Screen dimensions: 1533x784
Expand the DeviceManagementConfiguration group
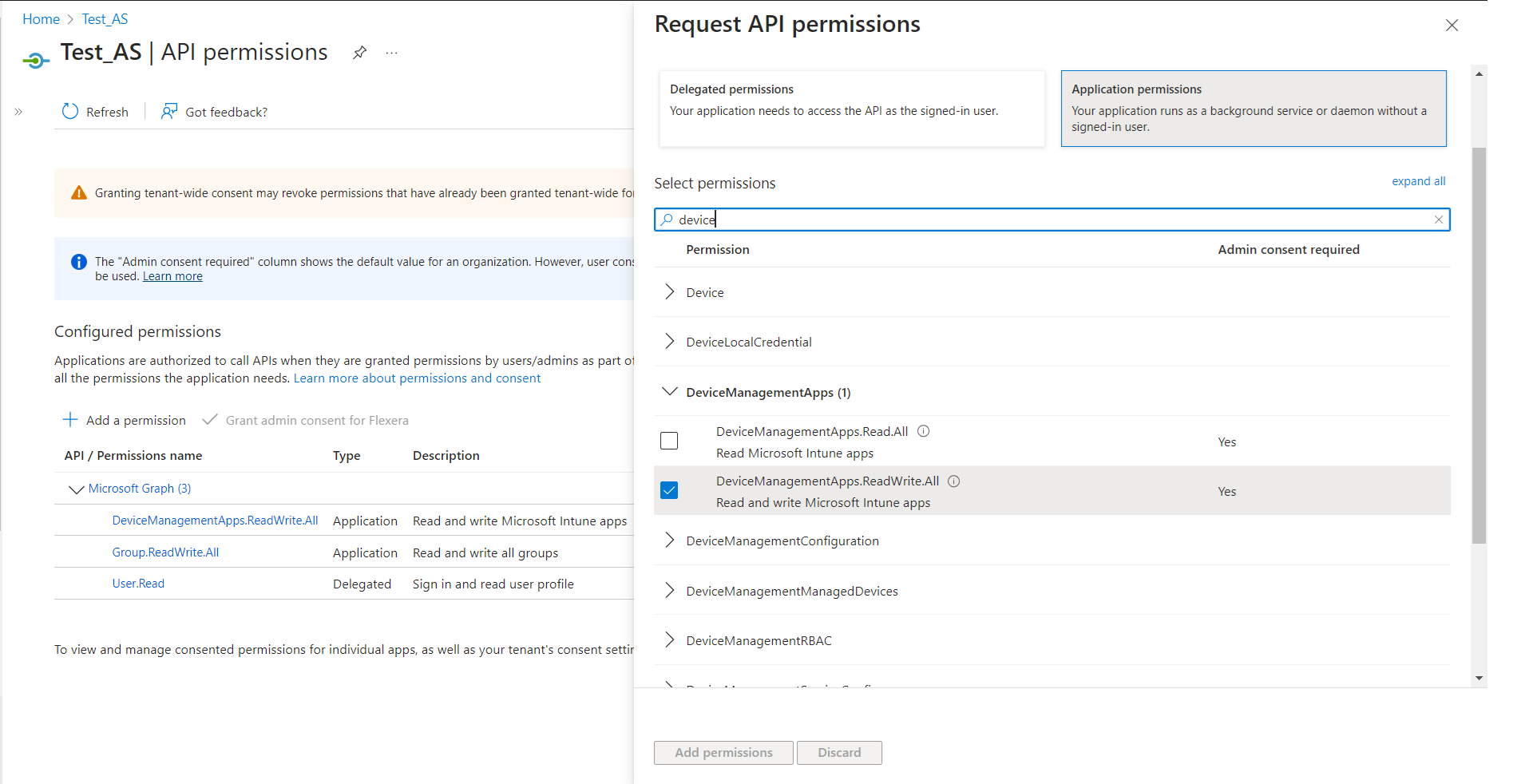670,540
